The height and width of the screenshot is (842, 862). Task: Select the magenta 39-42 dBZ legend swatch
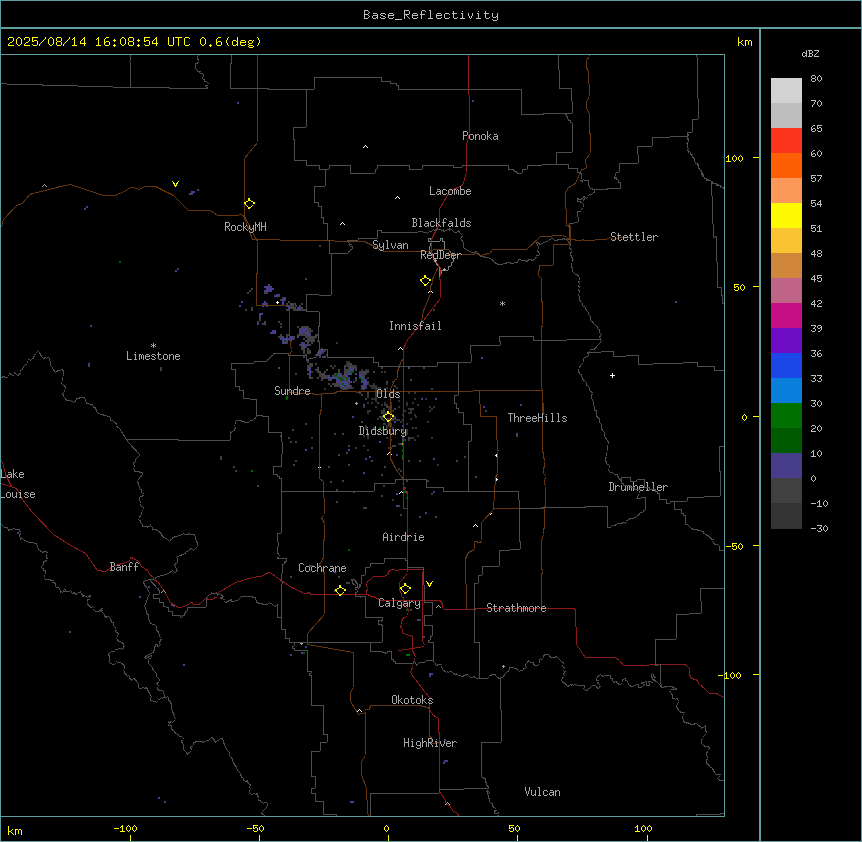click(x=786, y=315)
